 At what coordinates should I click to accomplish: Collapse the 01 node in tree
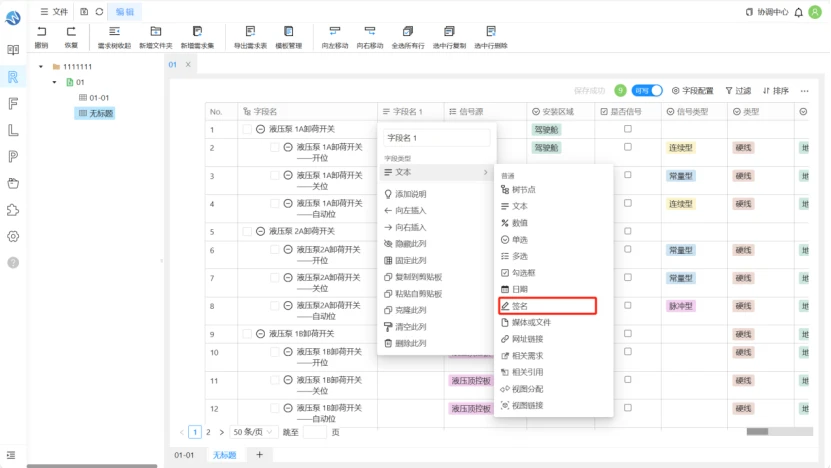[54, 82]
